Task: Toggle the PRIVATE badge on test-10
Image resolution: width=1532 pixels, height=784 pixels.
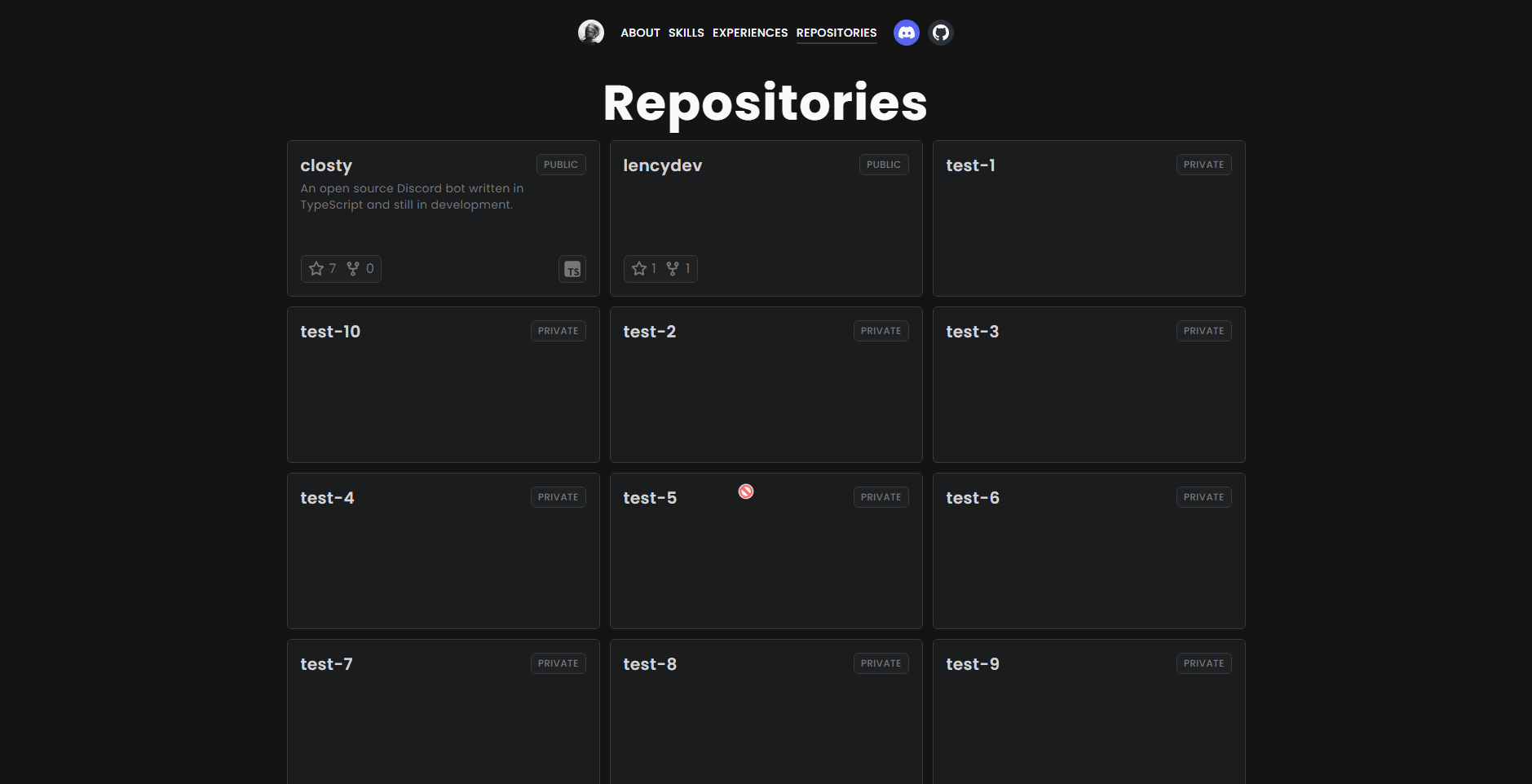Action: 558,330
